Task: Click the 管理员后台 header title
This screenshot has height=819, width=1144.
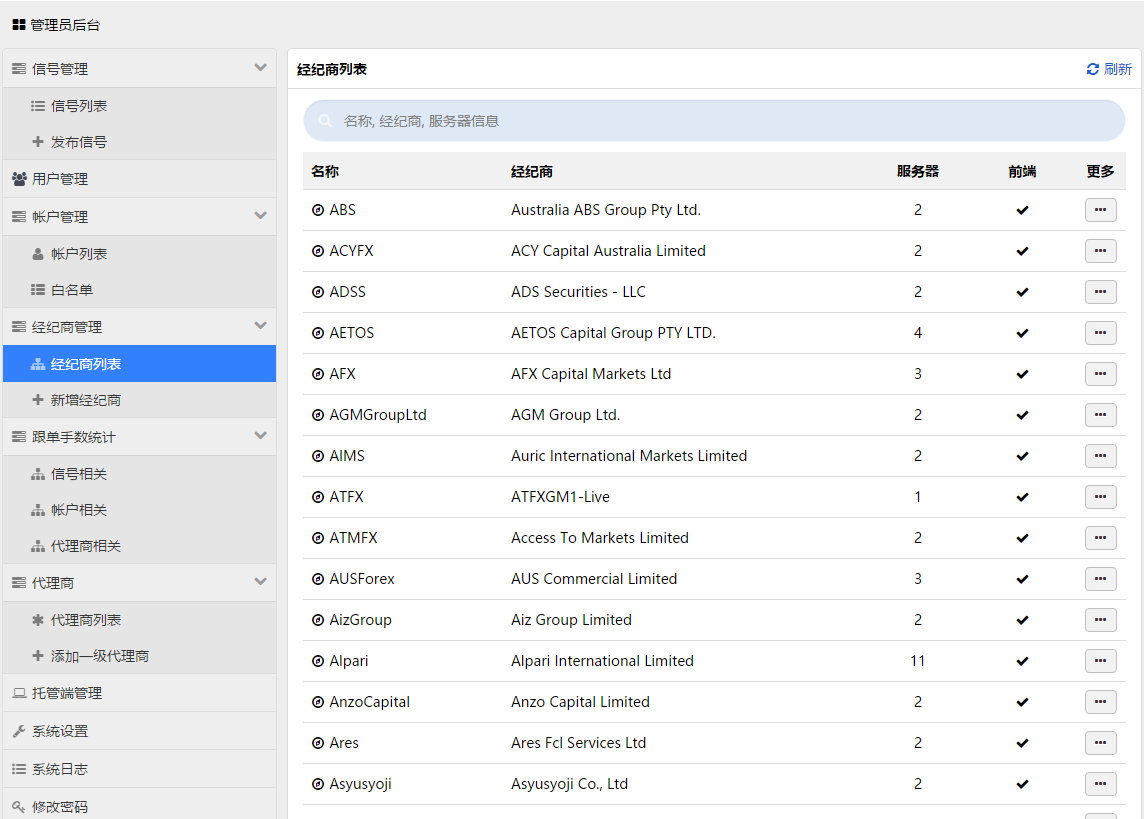Action: (x=65, y=25)
